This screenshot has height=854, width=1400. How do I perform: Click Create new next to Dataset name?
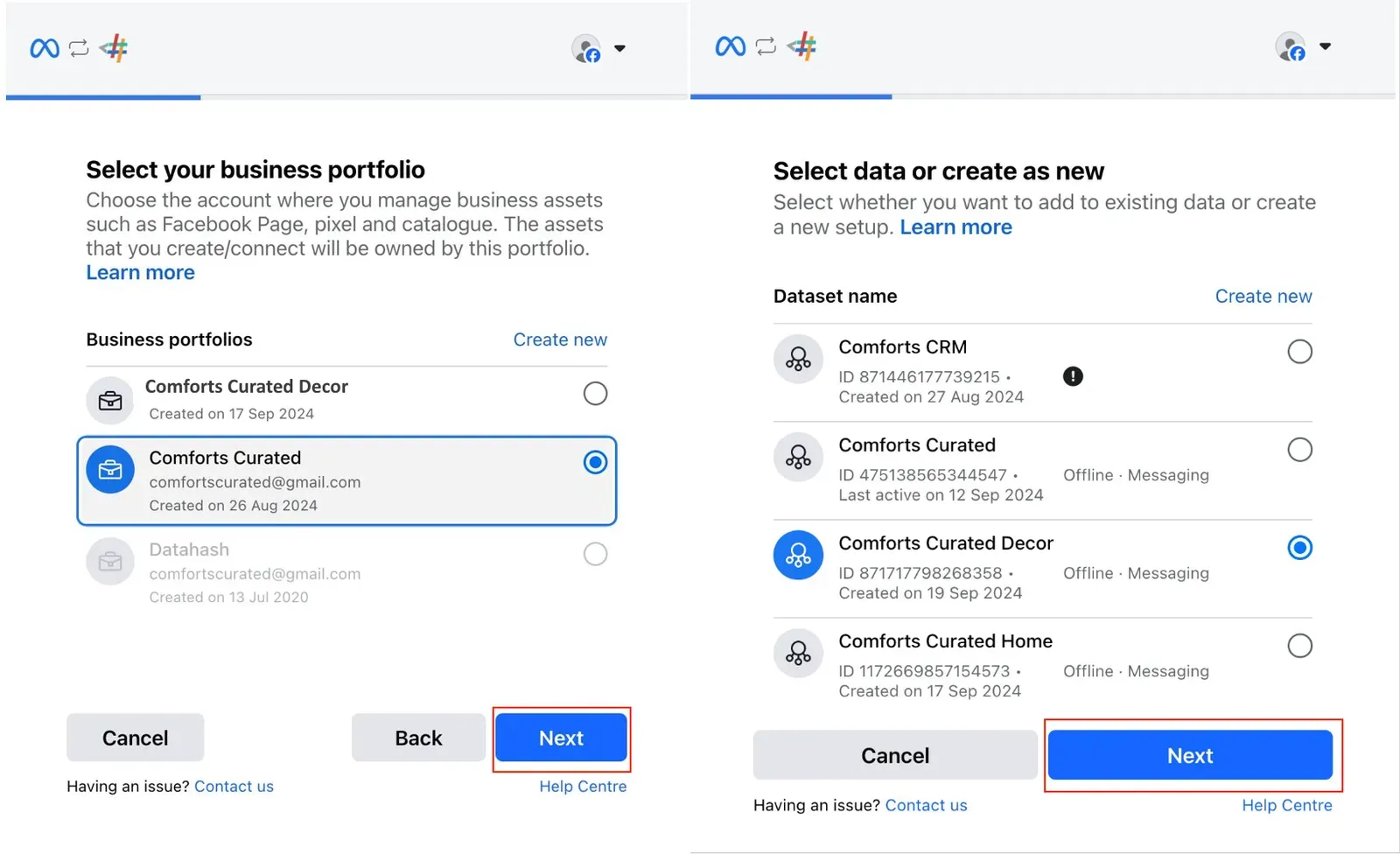(x=1263, y=296)
